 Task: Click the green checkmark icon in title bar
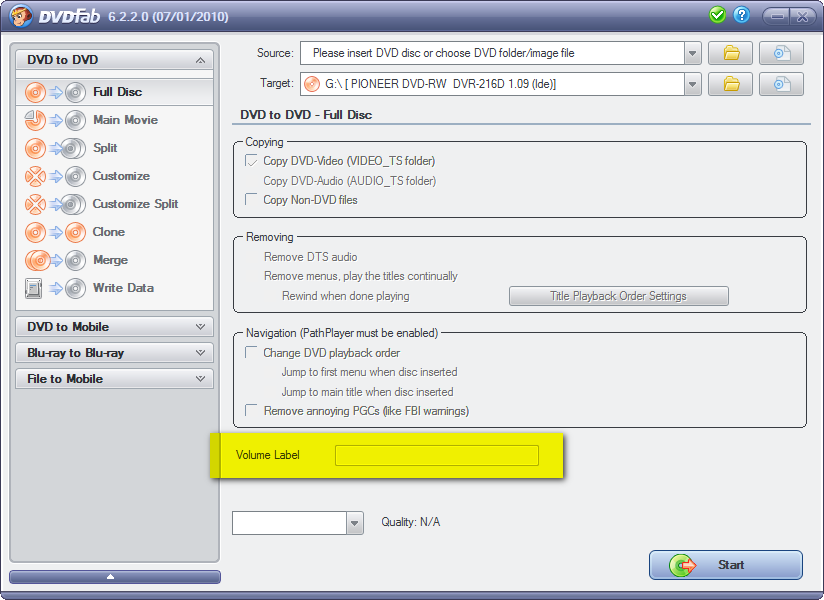coord(717,15)
